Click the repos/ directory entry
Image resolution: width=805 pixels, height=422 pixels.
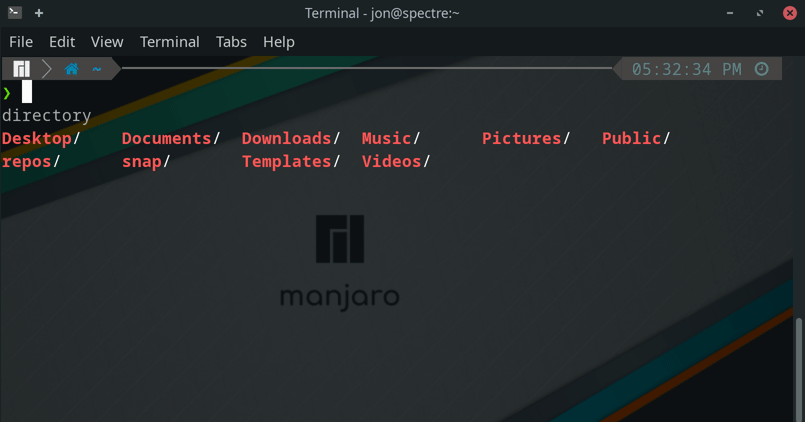(31, 162)
